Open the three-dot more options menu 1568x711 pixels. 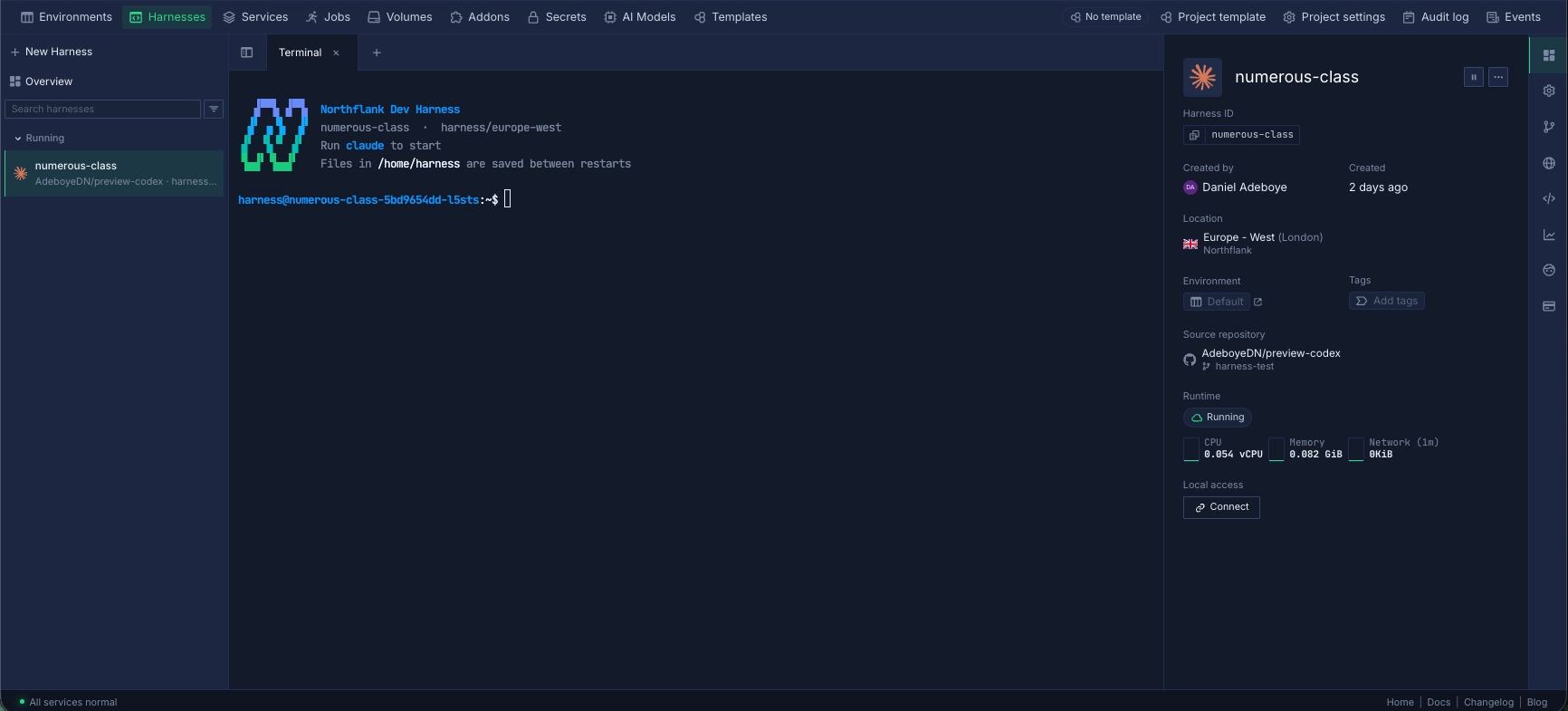1498,77
